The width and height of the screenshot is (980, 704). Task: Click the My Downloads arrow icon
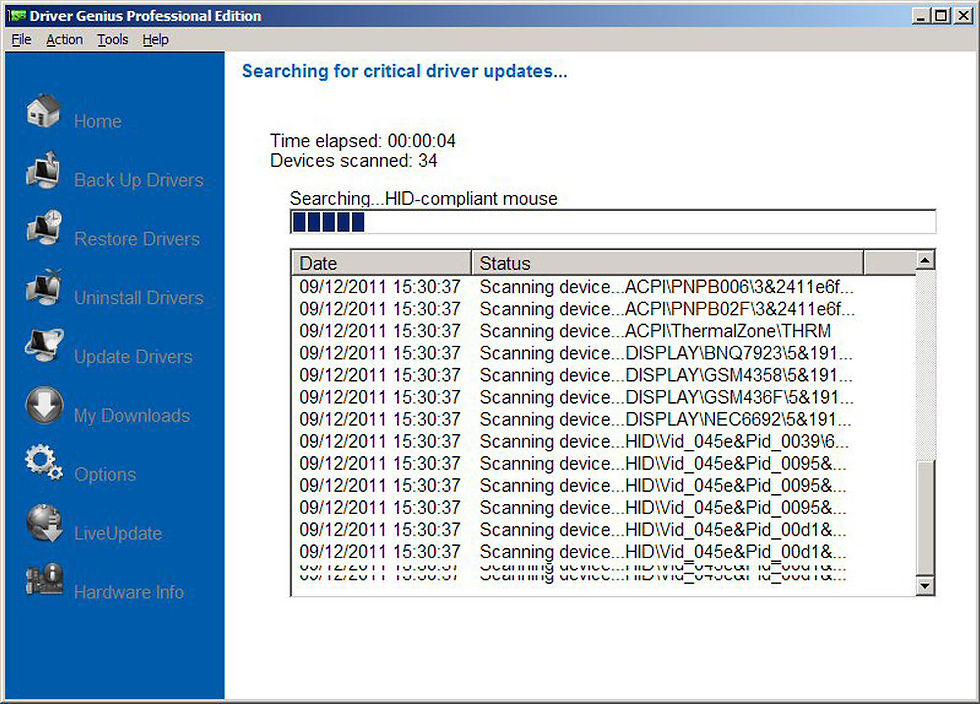pos(44,405)
